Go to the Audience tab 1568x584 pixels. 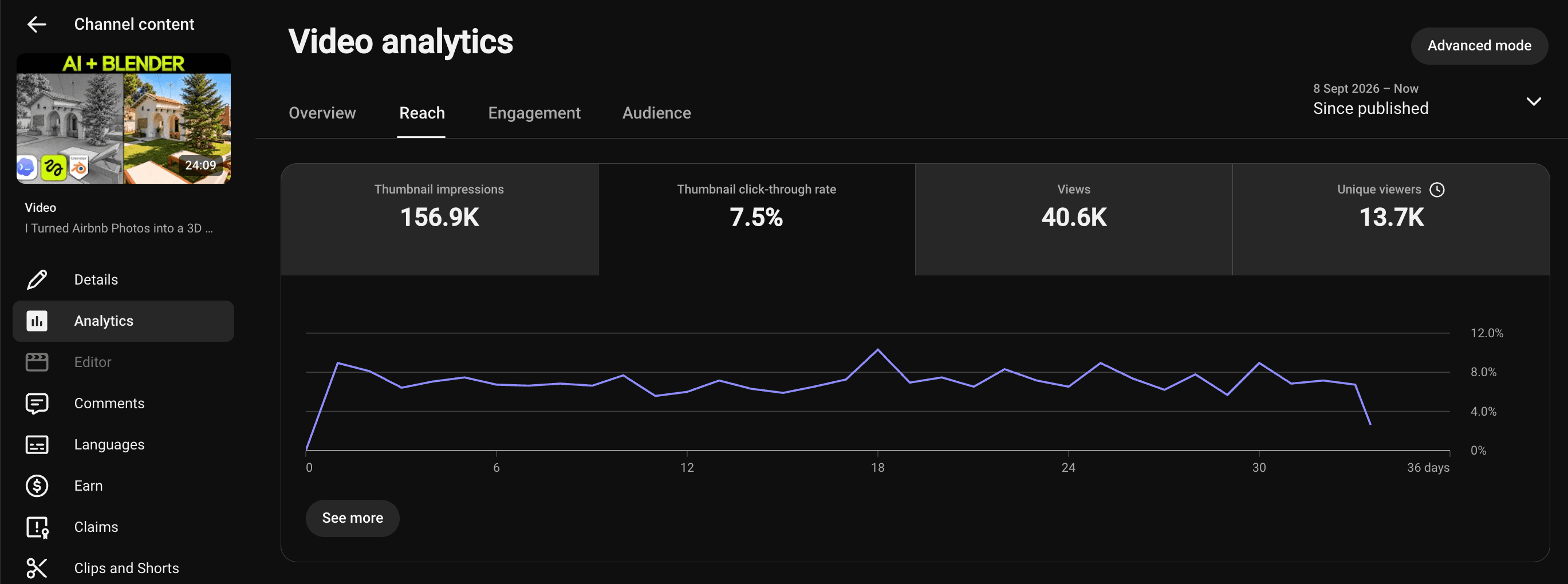656,113
